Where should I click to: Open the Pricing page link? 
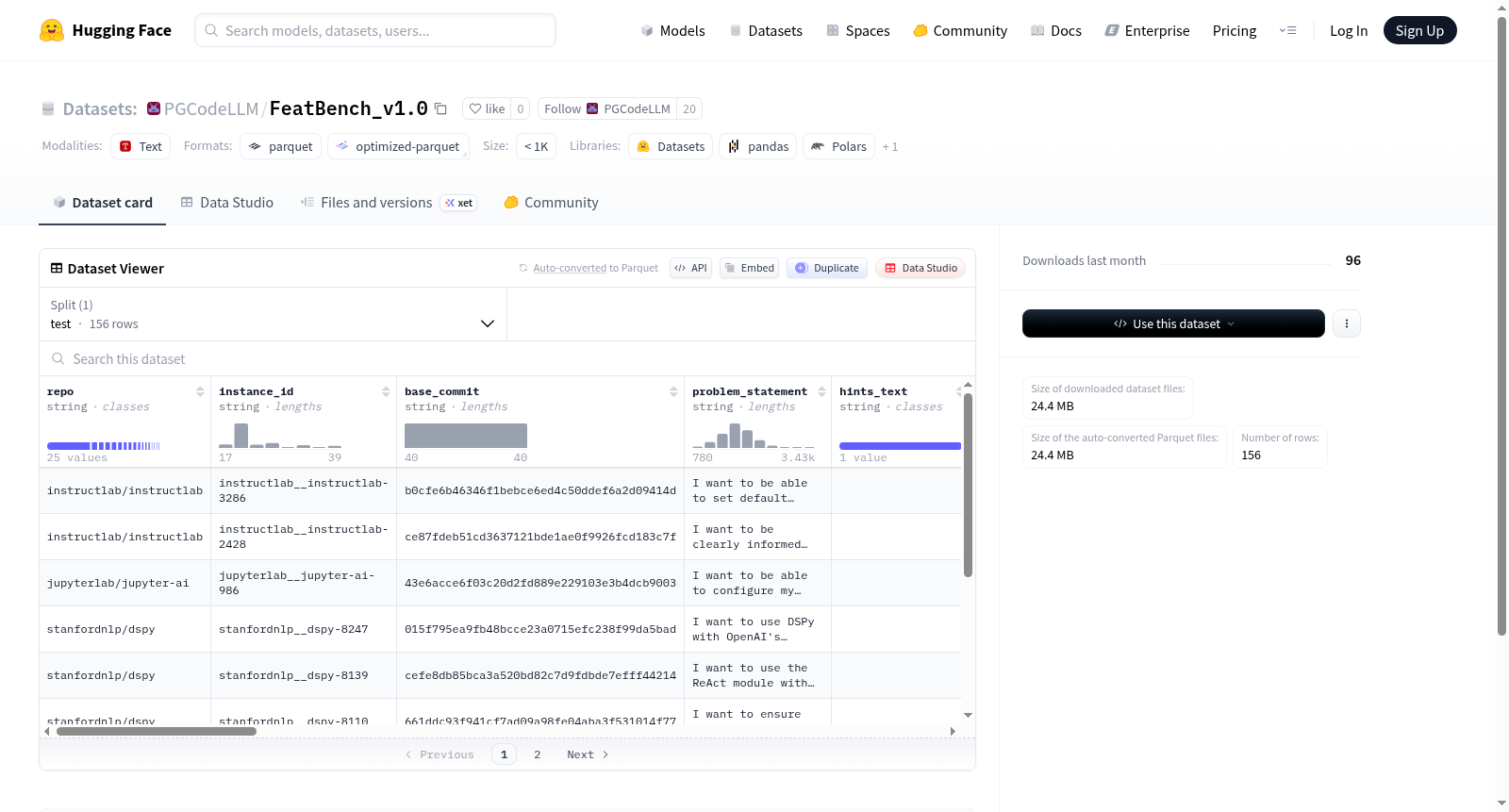point(1235,30)
